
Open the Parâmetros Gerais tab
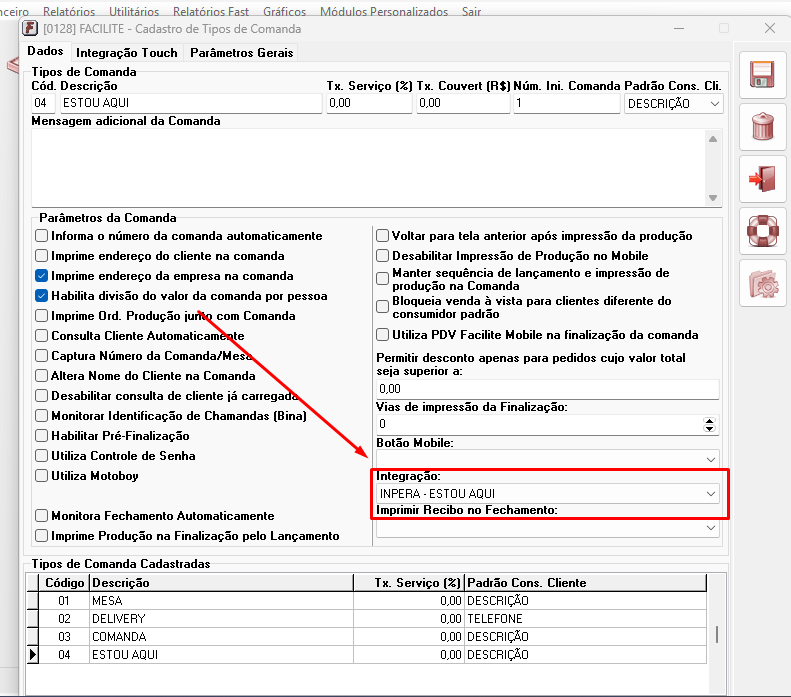coord(242,53)
